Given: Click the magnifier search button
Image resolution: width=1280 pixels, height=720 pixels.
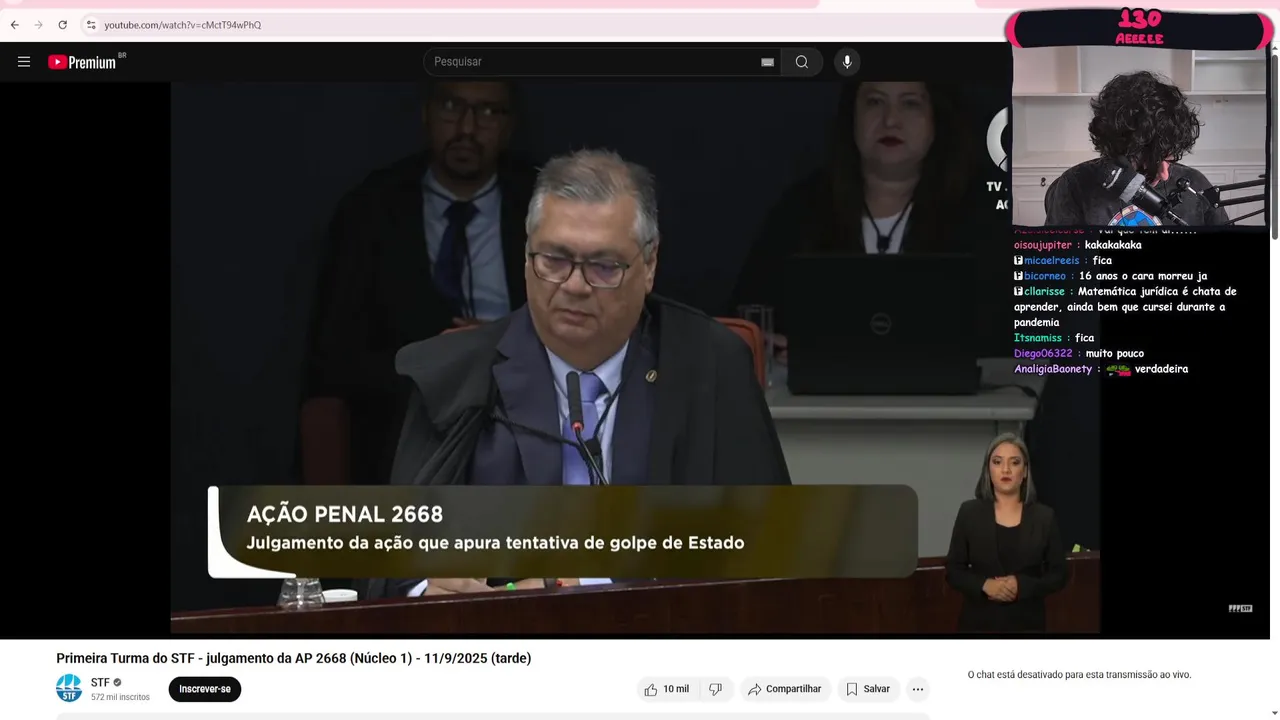Looking at the screenshot, I should pos(802,62).
